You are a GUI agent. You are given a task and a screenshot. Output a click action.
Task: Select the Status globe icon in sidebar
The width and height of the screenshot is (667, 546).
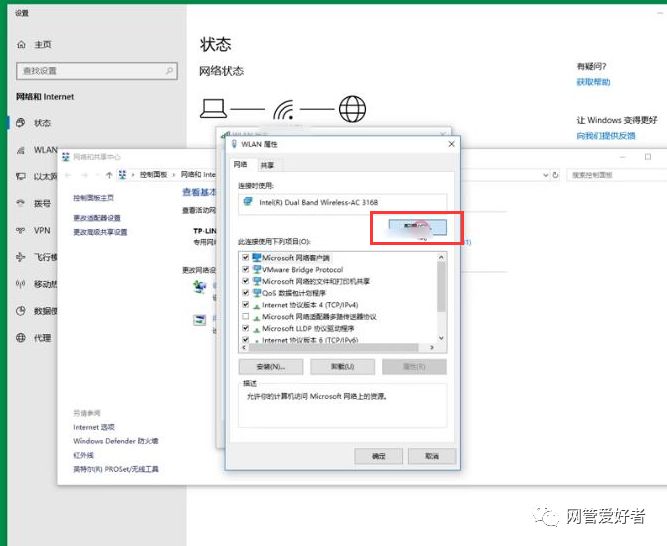point(20,123)
